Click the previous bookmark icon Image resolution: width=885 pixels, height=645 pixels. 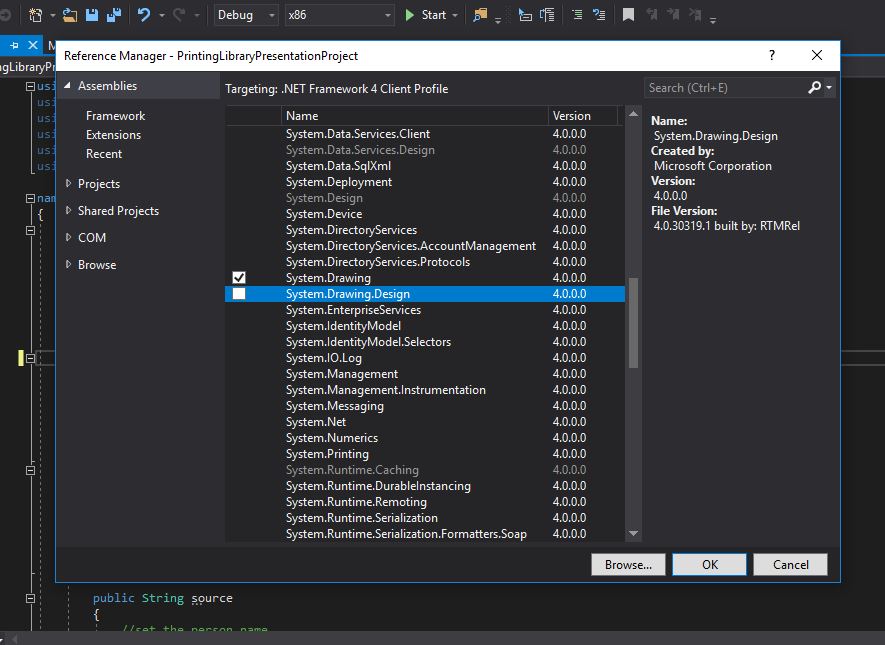click(x=651, y=15)
